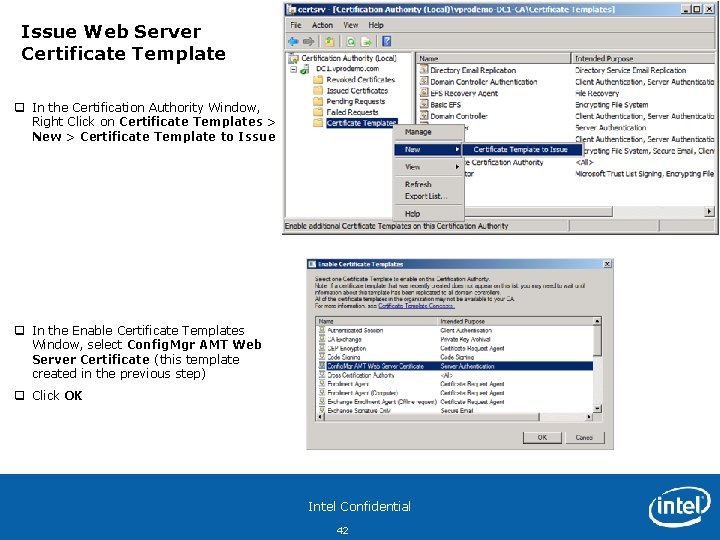
Task: Click the Back arrow in certsrv toolbar
Action: pyautogui.click(x=293, y=42)
